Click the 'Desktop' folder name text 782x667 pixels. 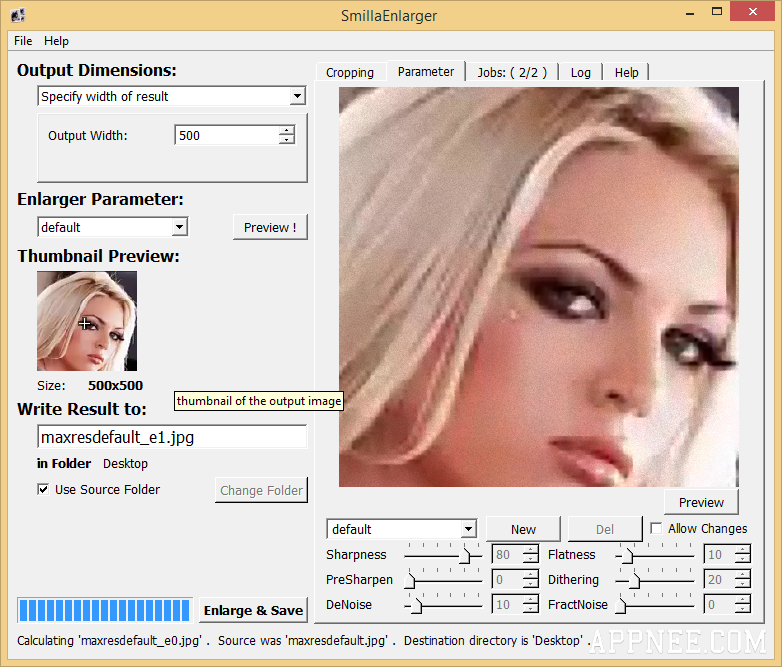tap(125, 463)
